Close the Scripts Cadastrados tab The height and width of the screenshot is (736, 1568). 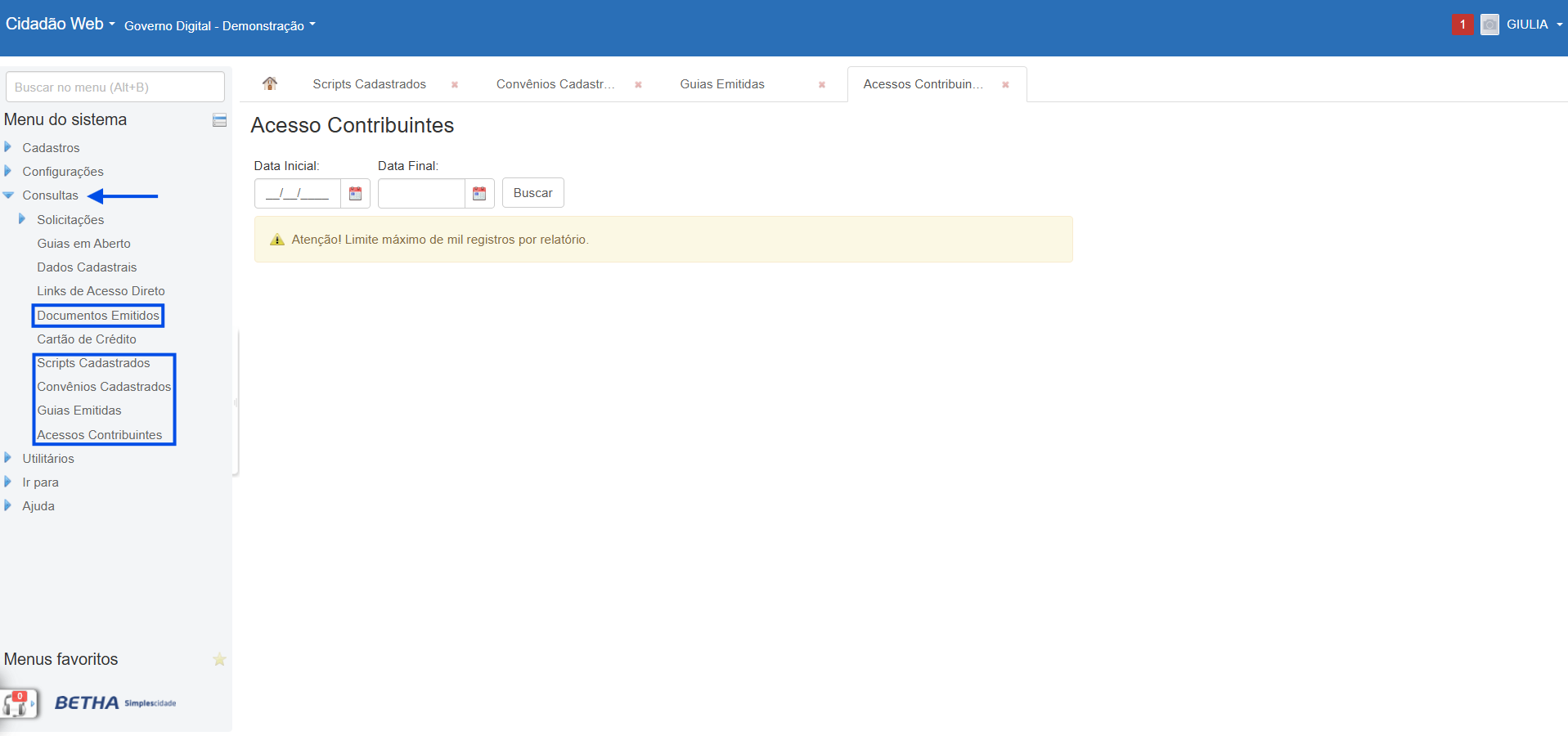click(x=455, y=85)
